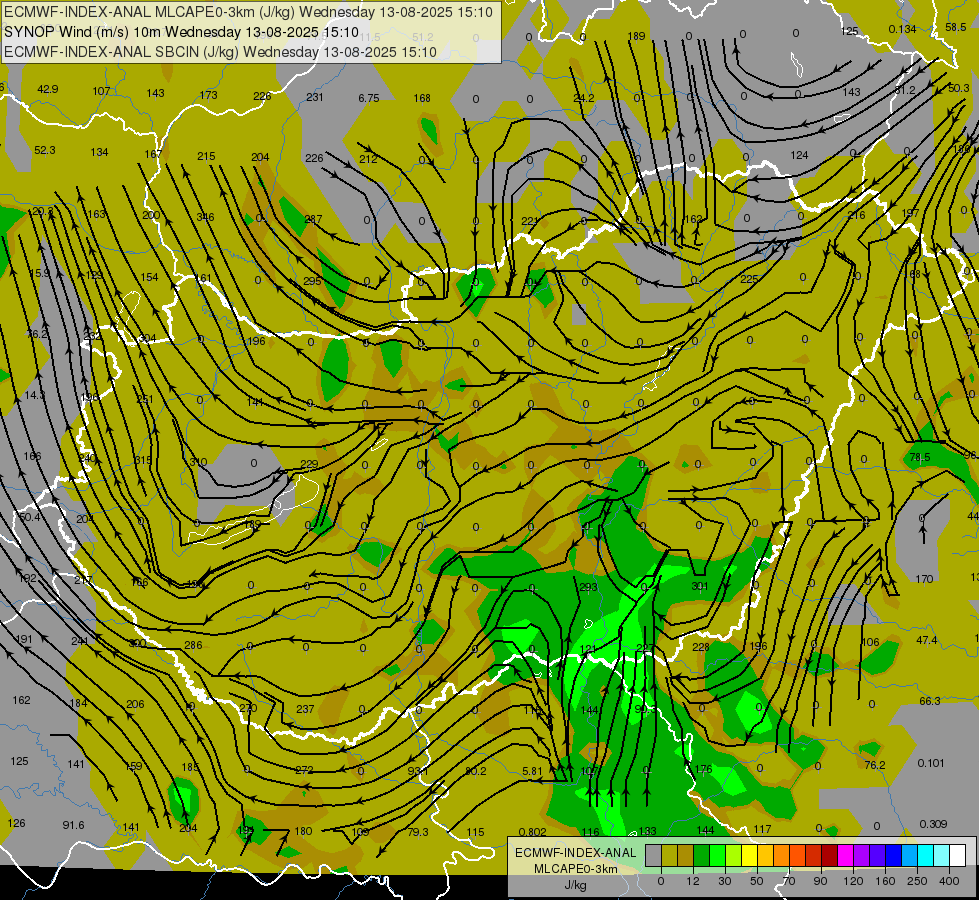Click the map value 79.3
The height and width of the screenshot is (900, 979).
click(x=418, y=831)
